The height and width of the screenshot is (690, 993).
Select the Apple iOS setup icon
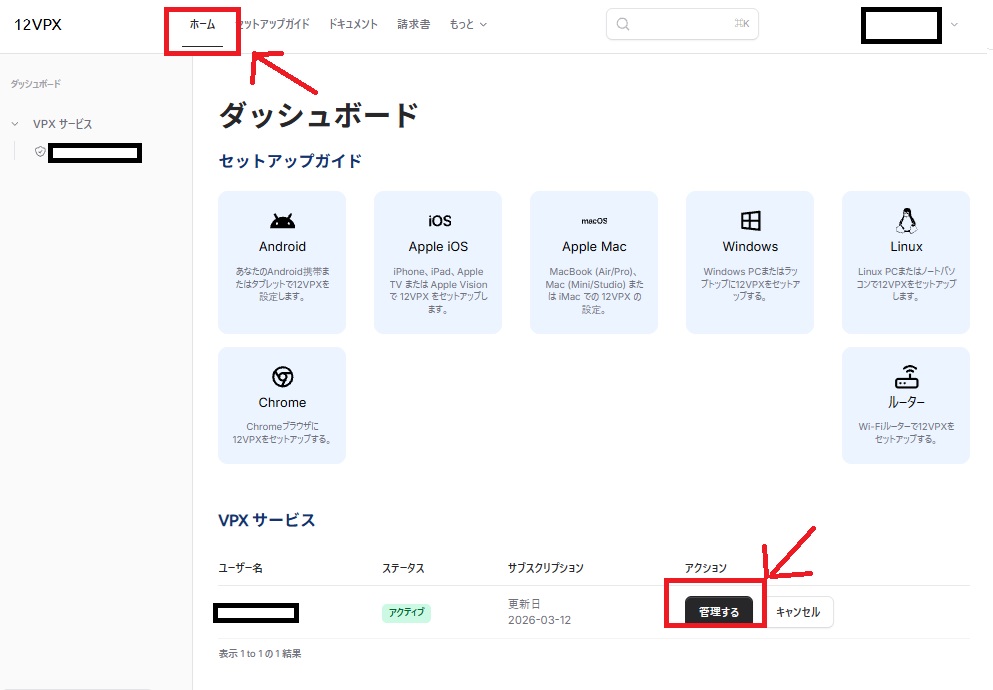(x=438, y=221)
